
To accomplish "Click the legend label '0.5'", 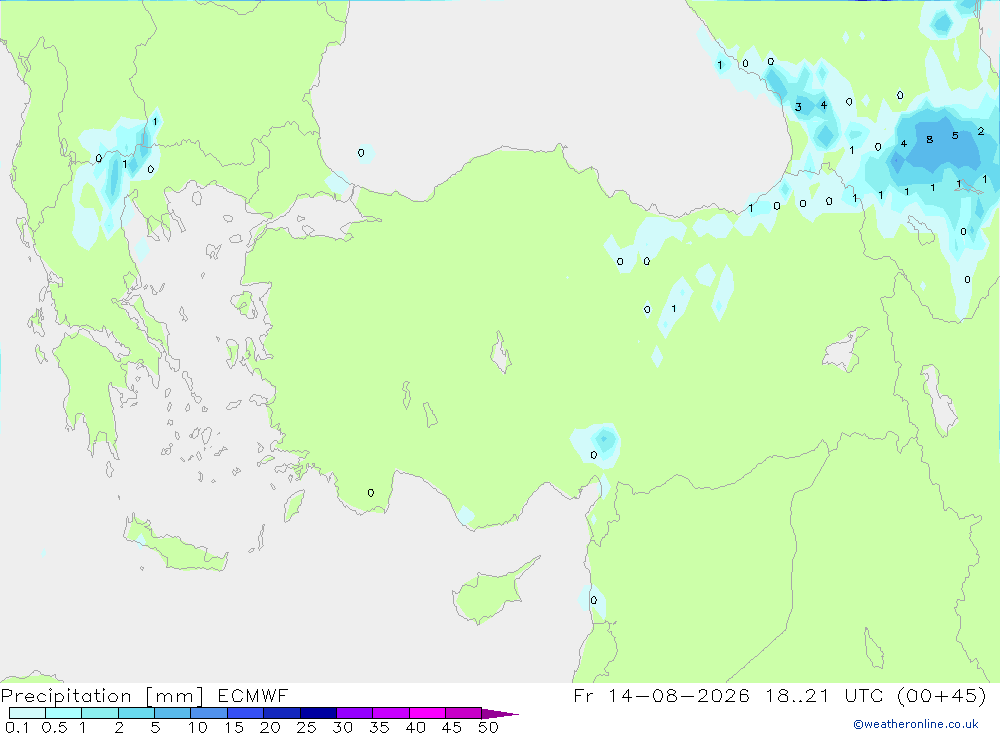I will coord(54,727).
